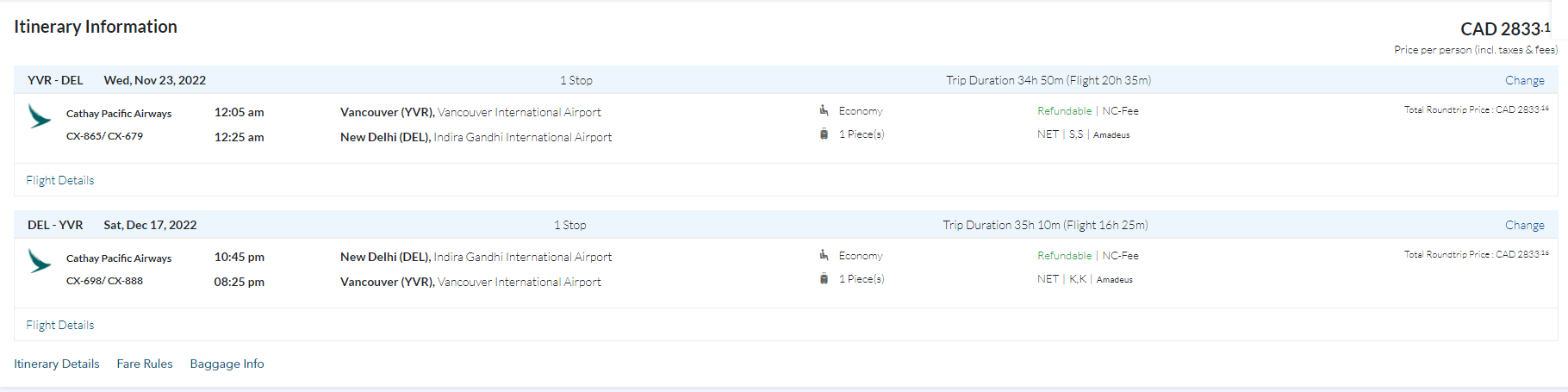Open the Itinerary Details tab
Screen dimensions: 1568x392
pos(57,364)
